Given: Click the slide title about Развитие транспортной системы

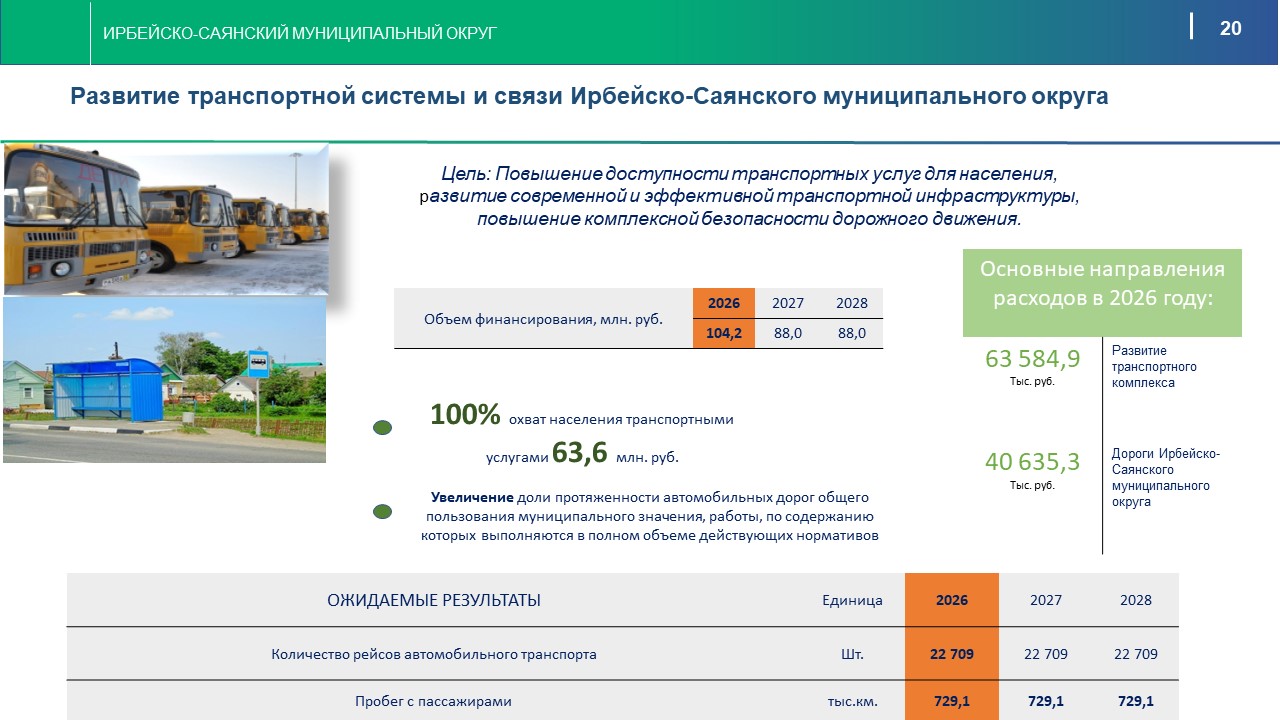Looking at the screenshot, I should pos(588,97).
